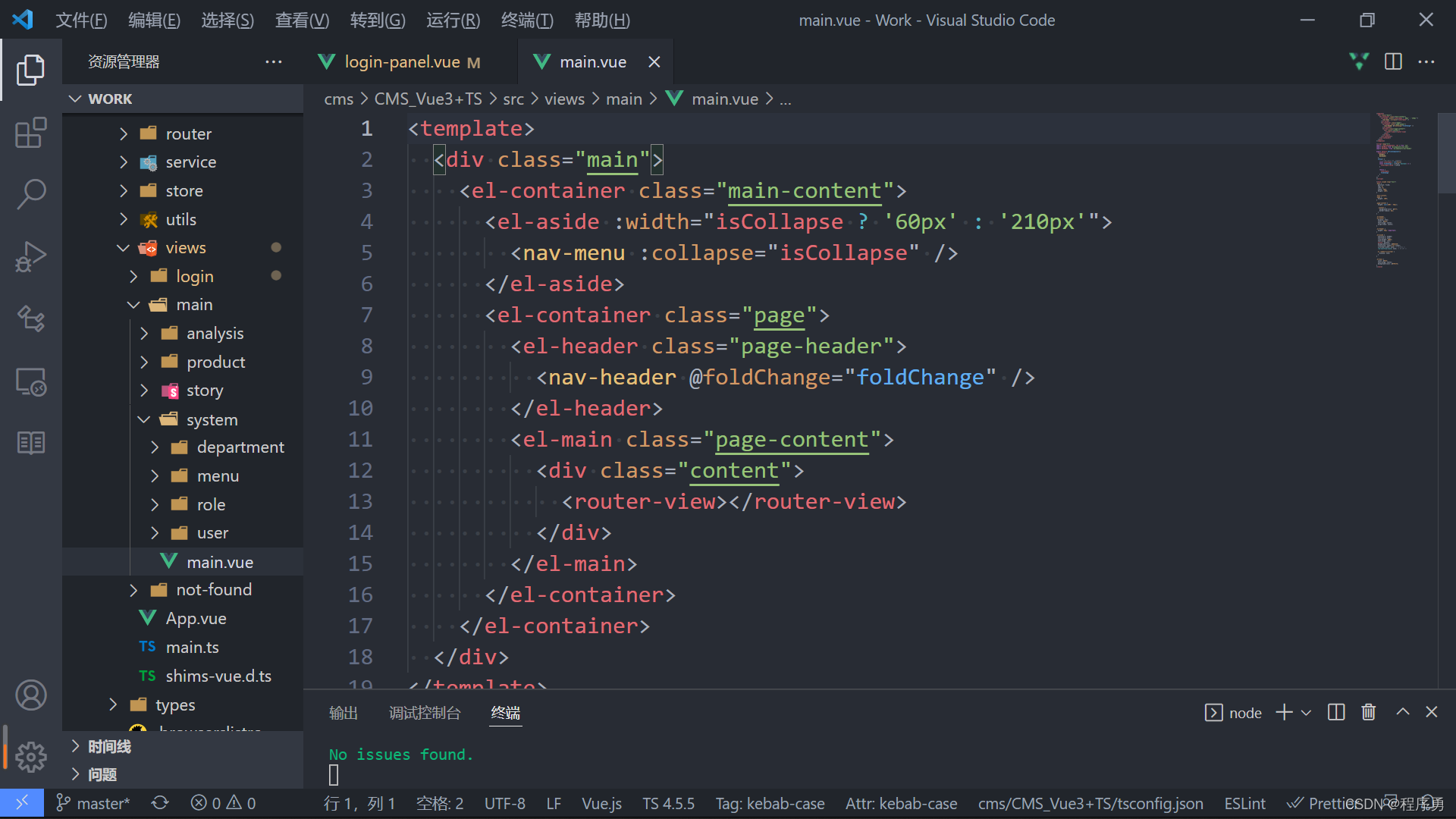Expand the timeline section
This screenshot has height=819, width=1456.
coord(182,746)
